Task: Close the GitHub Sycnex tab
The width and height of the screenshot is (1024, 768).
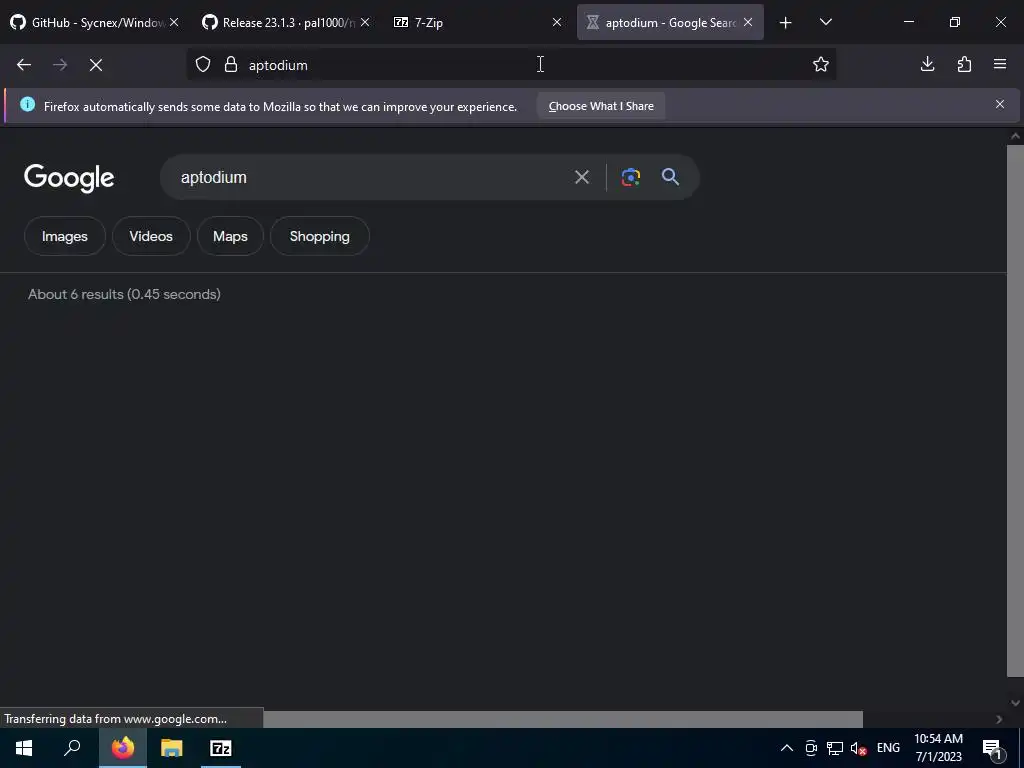Action: click(174, 22)
